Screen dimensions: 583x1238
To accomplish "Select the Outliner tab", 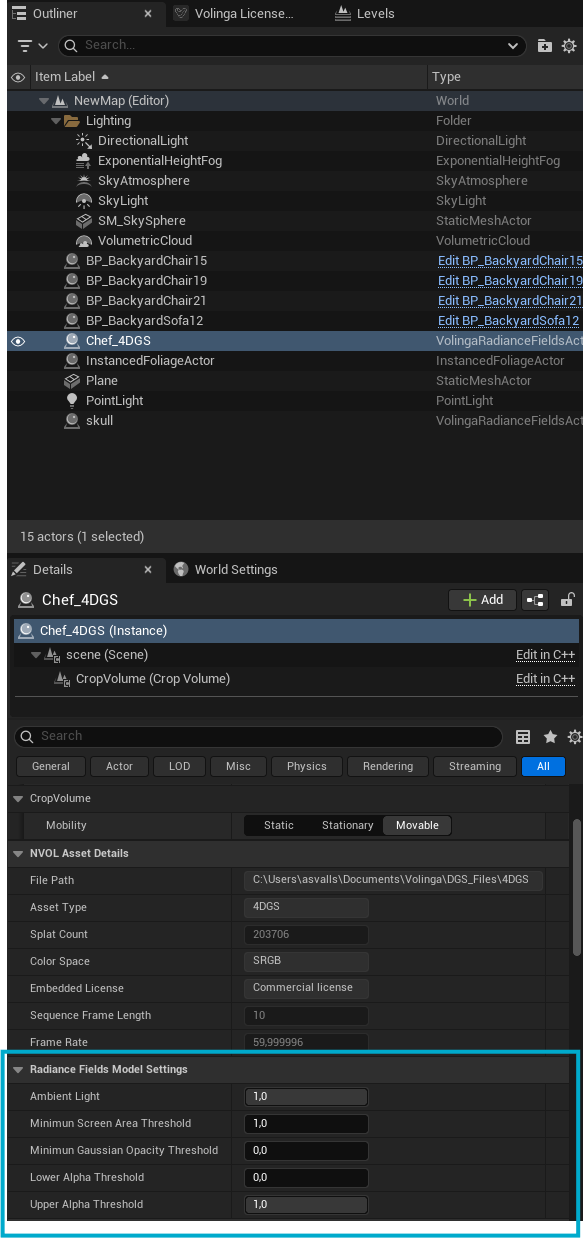I will 55,14.
